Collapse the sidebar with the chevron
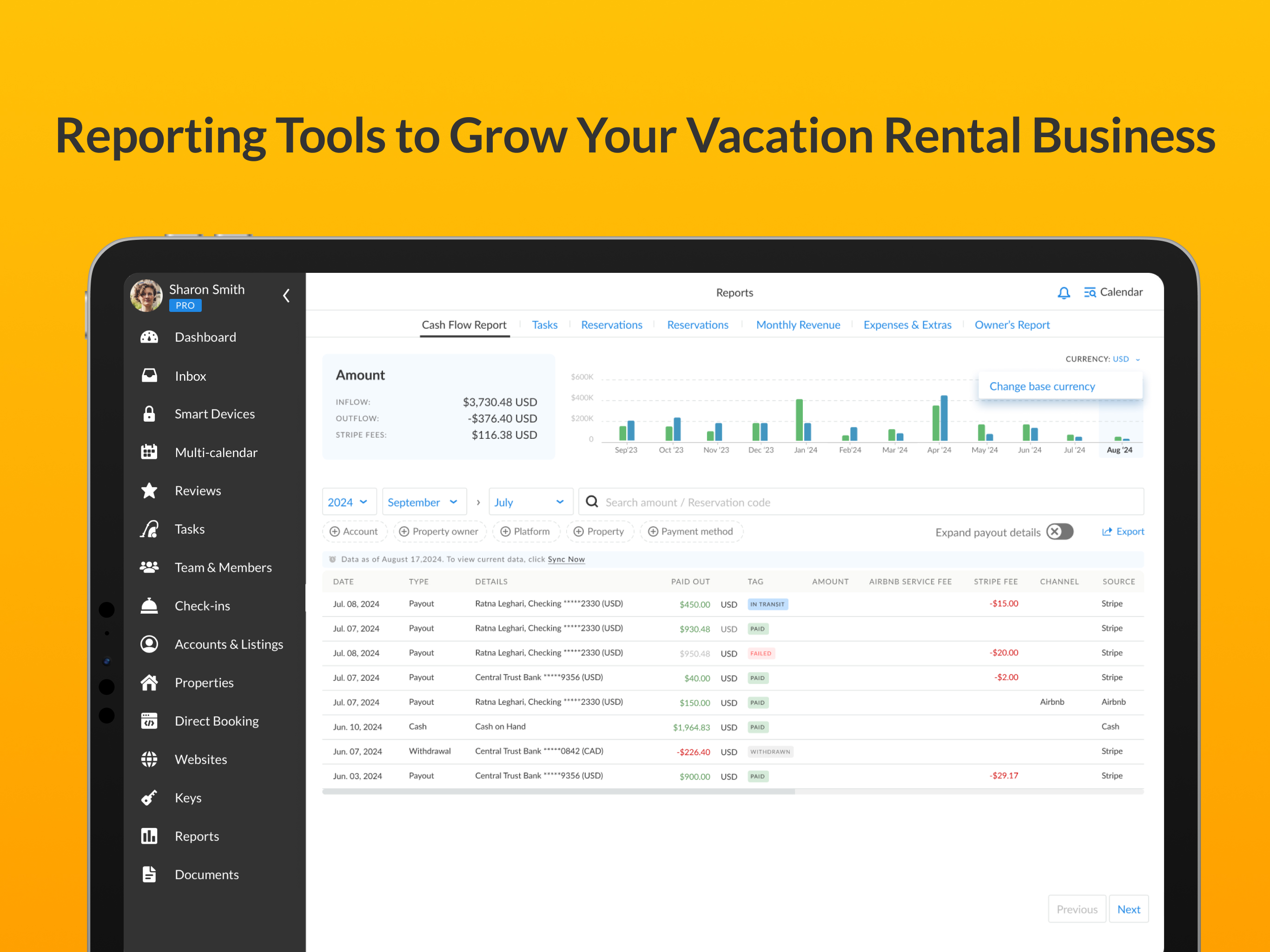Viewport: 1270px width, 952px height. coord(286,296)
